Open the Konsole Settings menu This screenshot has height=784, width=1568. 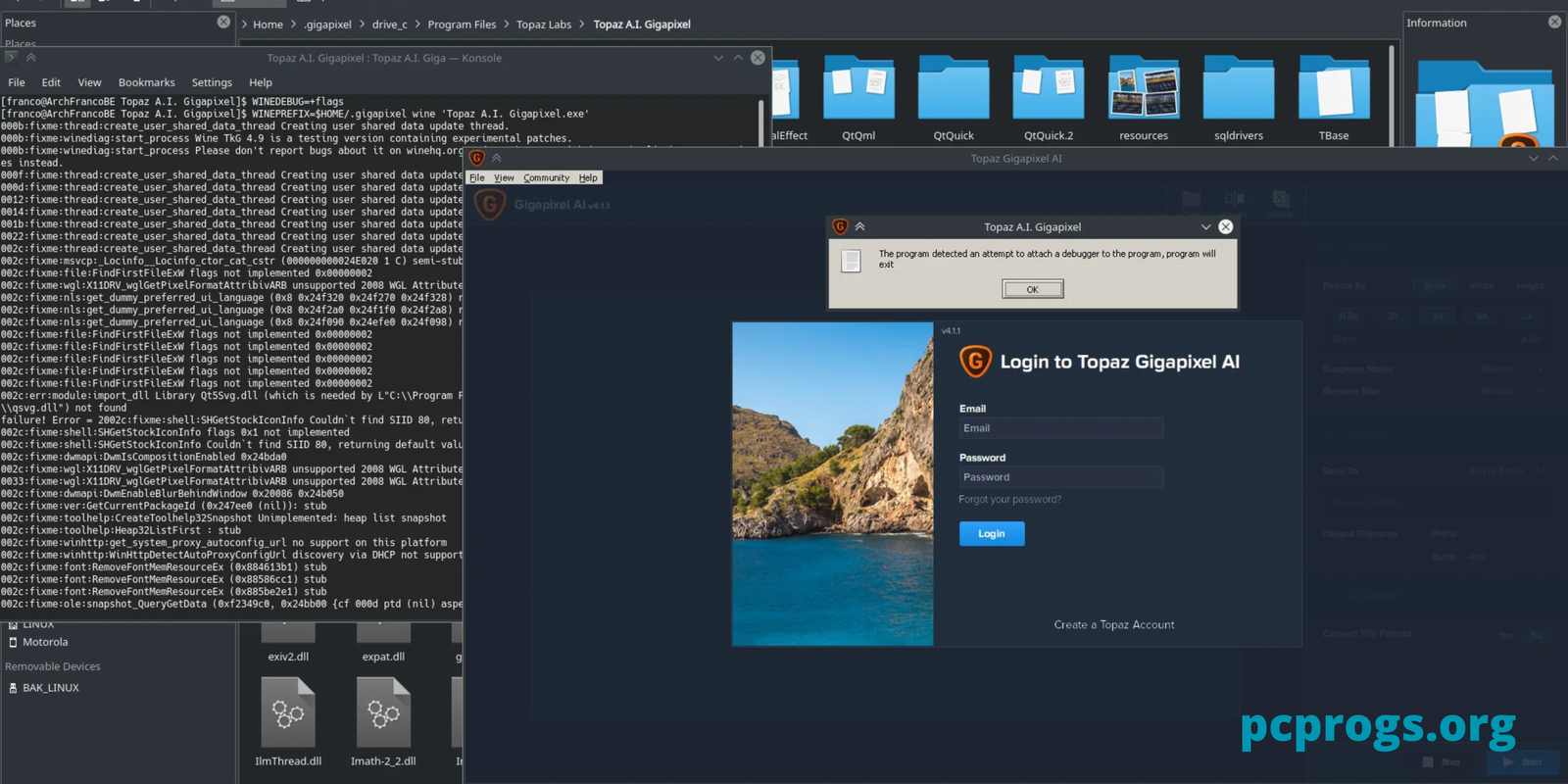(212, 82)
